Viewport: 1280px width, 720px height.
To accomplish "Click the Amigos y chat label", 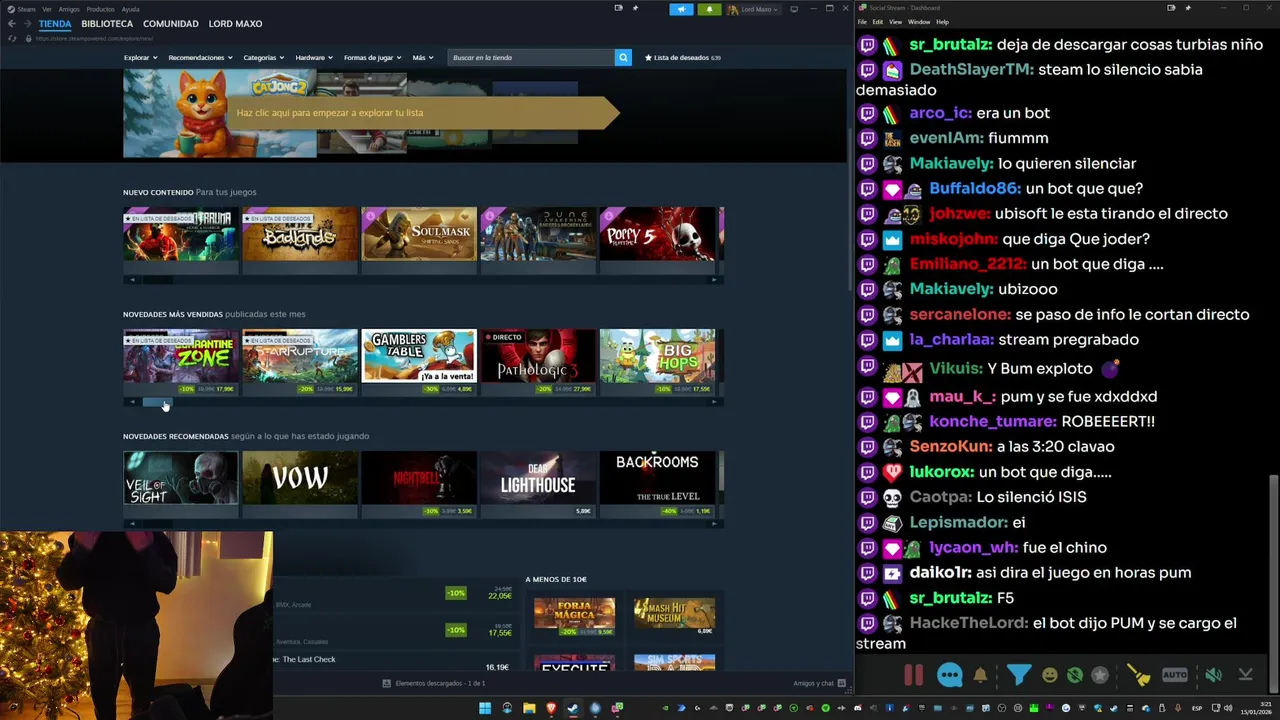I will coord(813,683).
